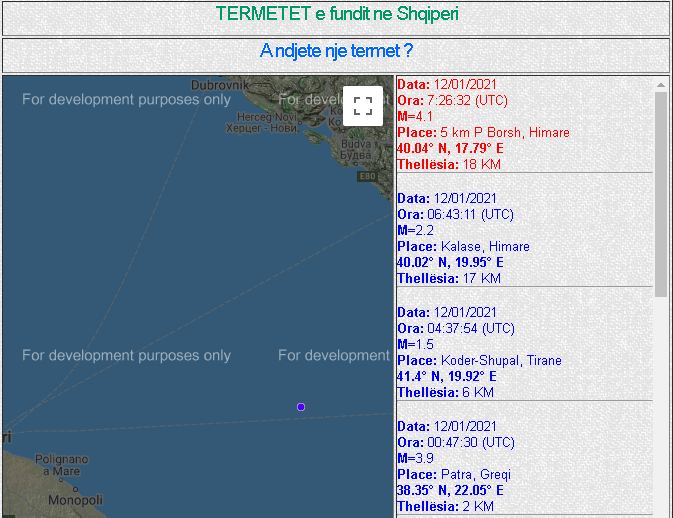This screenshot has width=673, height=518.
Task: Click the earthquake list scrollbar thumb
Action: 661,194
